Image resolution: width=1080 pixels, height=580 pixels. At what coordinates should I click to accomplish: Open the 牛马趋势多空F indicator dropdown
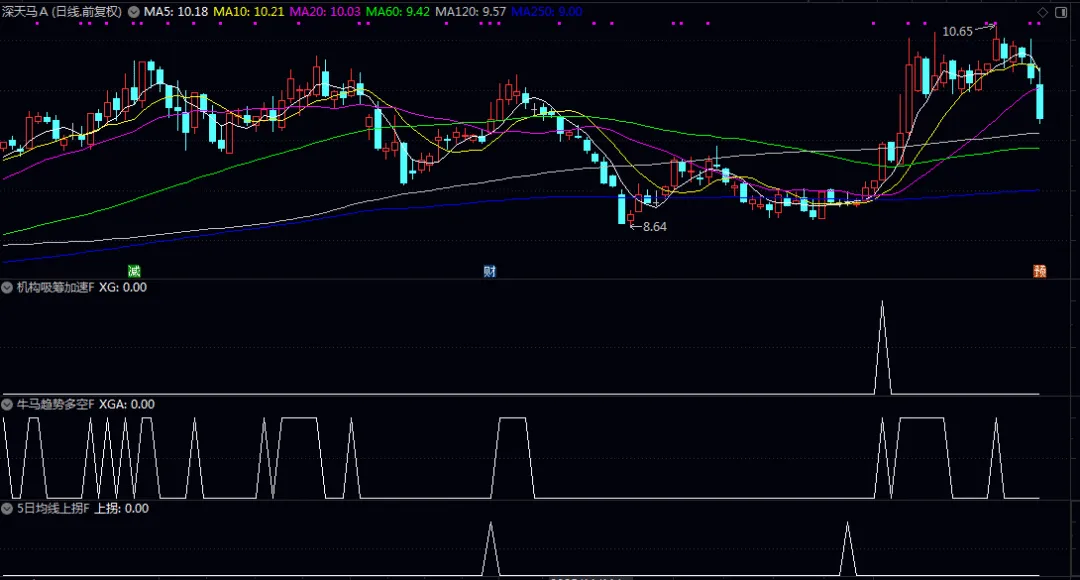(8, 404)
